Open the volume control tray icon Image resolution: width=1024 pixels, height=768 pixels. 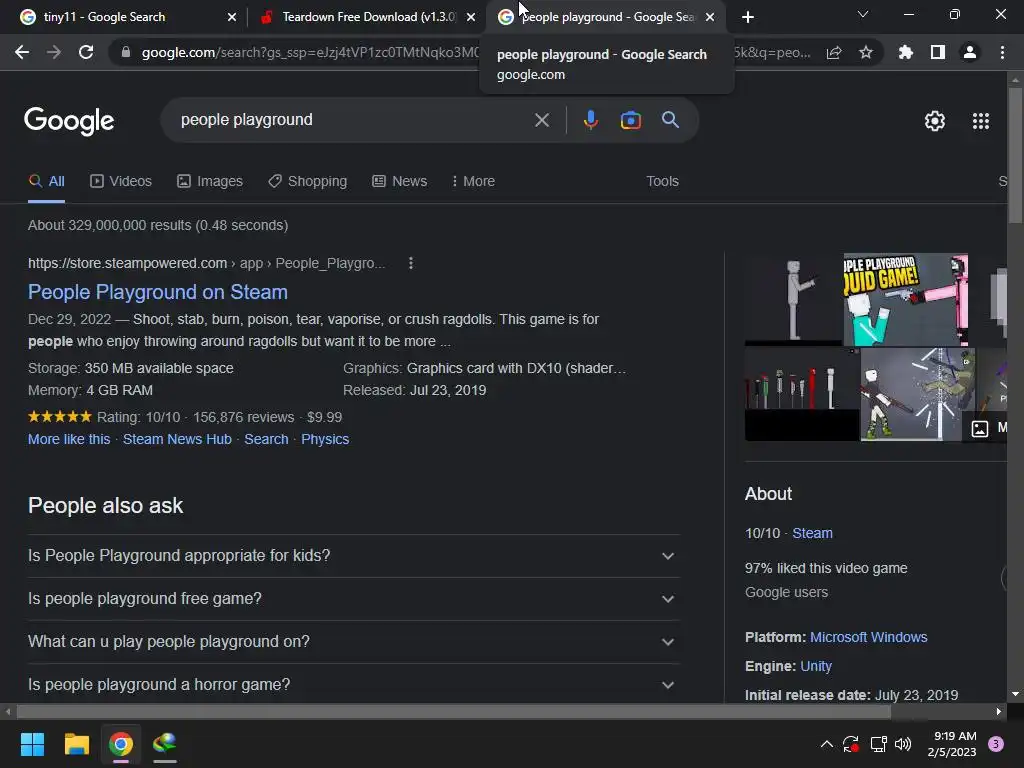click(x=903, y=744)
